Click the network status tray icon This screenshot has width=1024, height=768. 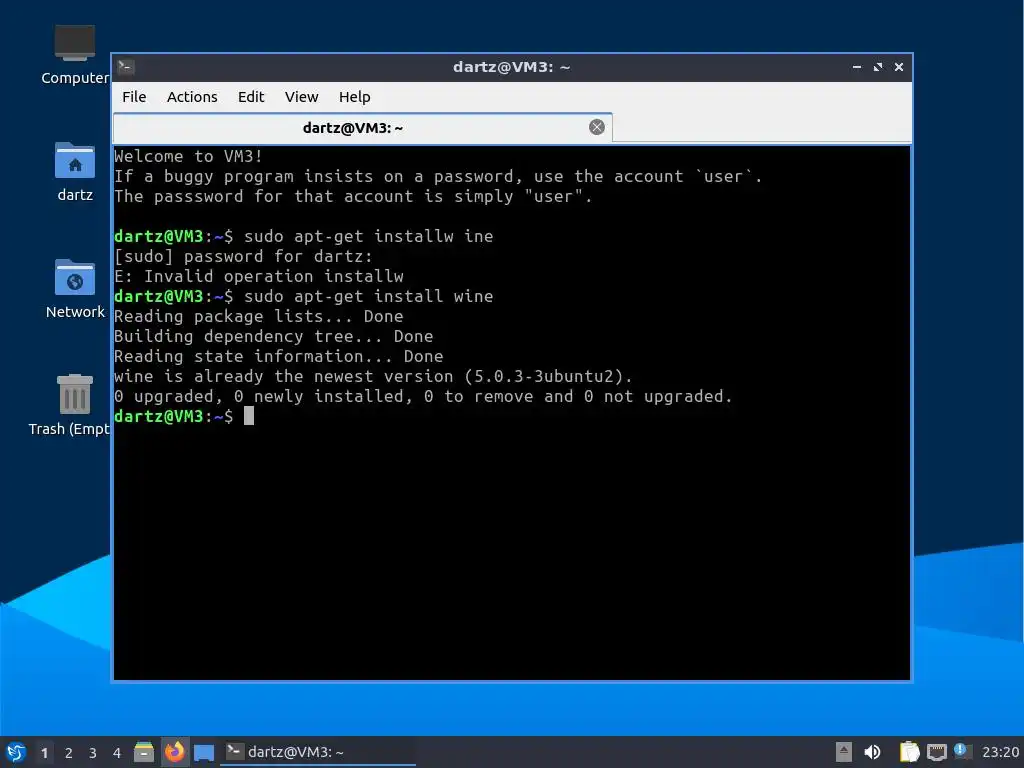(936, 752)
